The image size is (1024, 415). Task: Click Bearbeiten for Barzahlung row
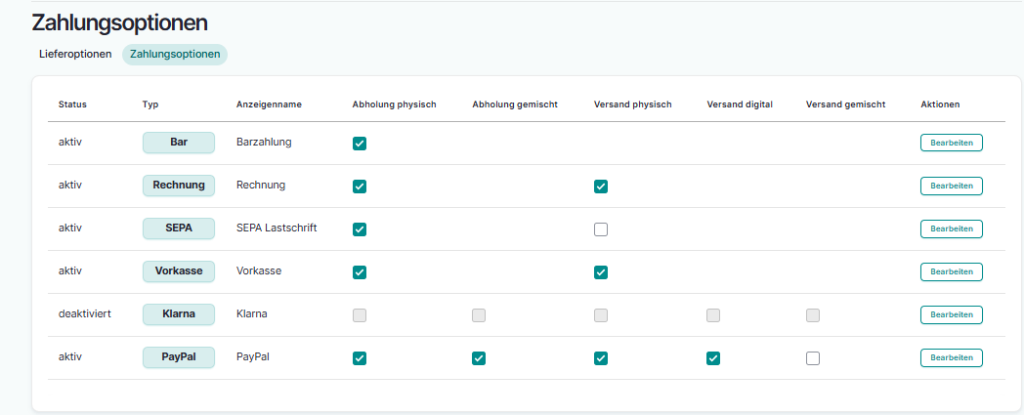[x=951, y=143]
